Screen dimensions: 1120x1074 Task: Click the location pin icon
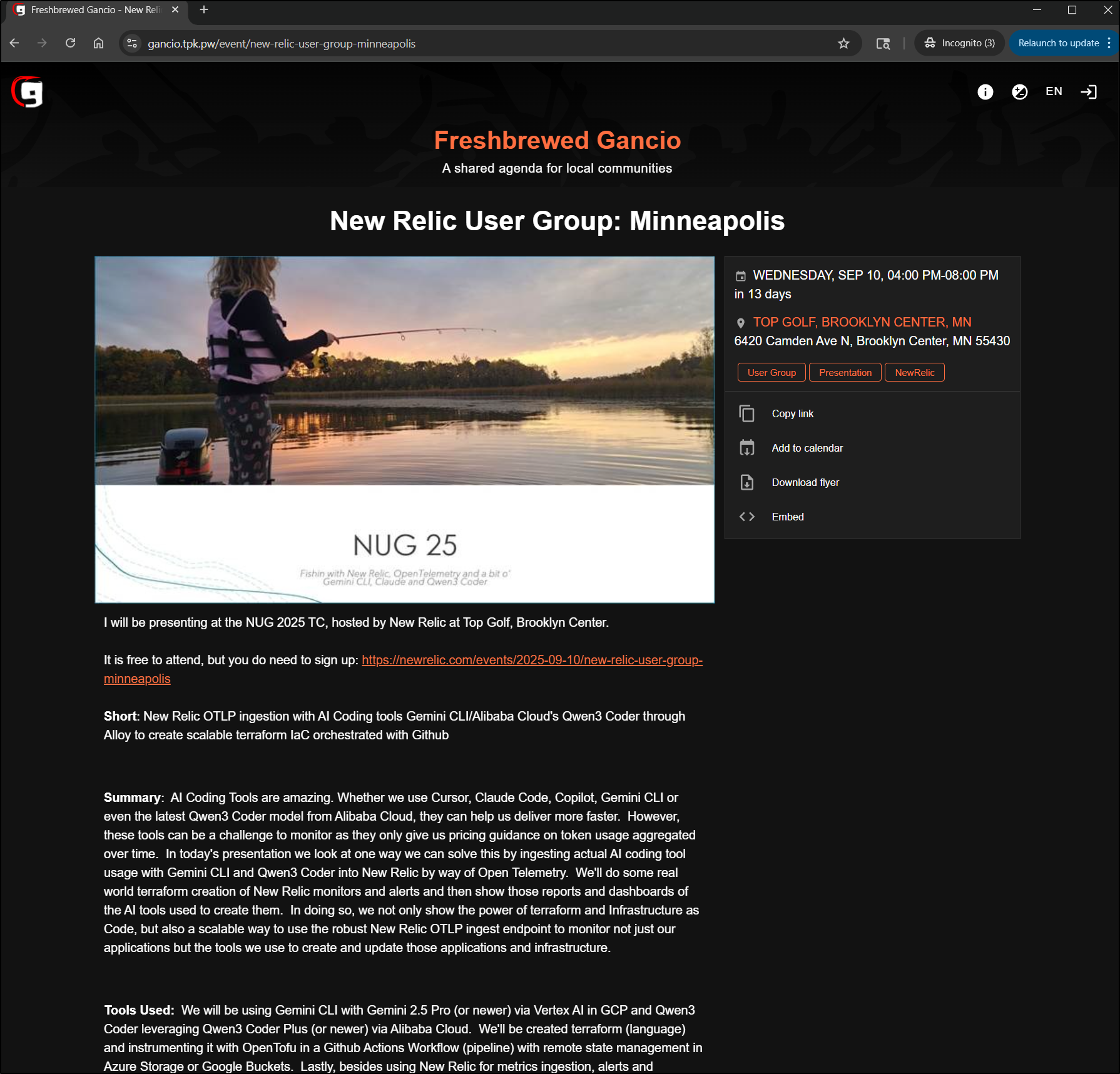[x=740, y=323]
